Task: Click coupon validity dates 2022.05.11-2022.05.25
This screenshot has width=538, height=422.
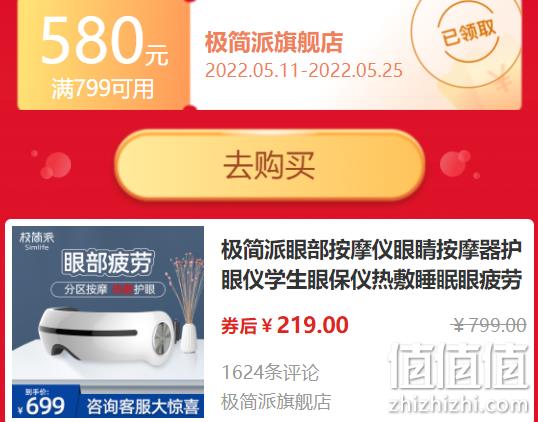Action: [x=304, y=71]
